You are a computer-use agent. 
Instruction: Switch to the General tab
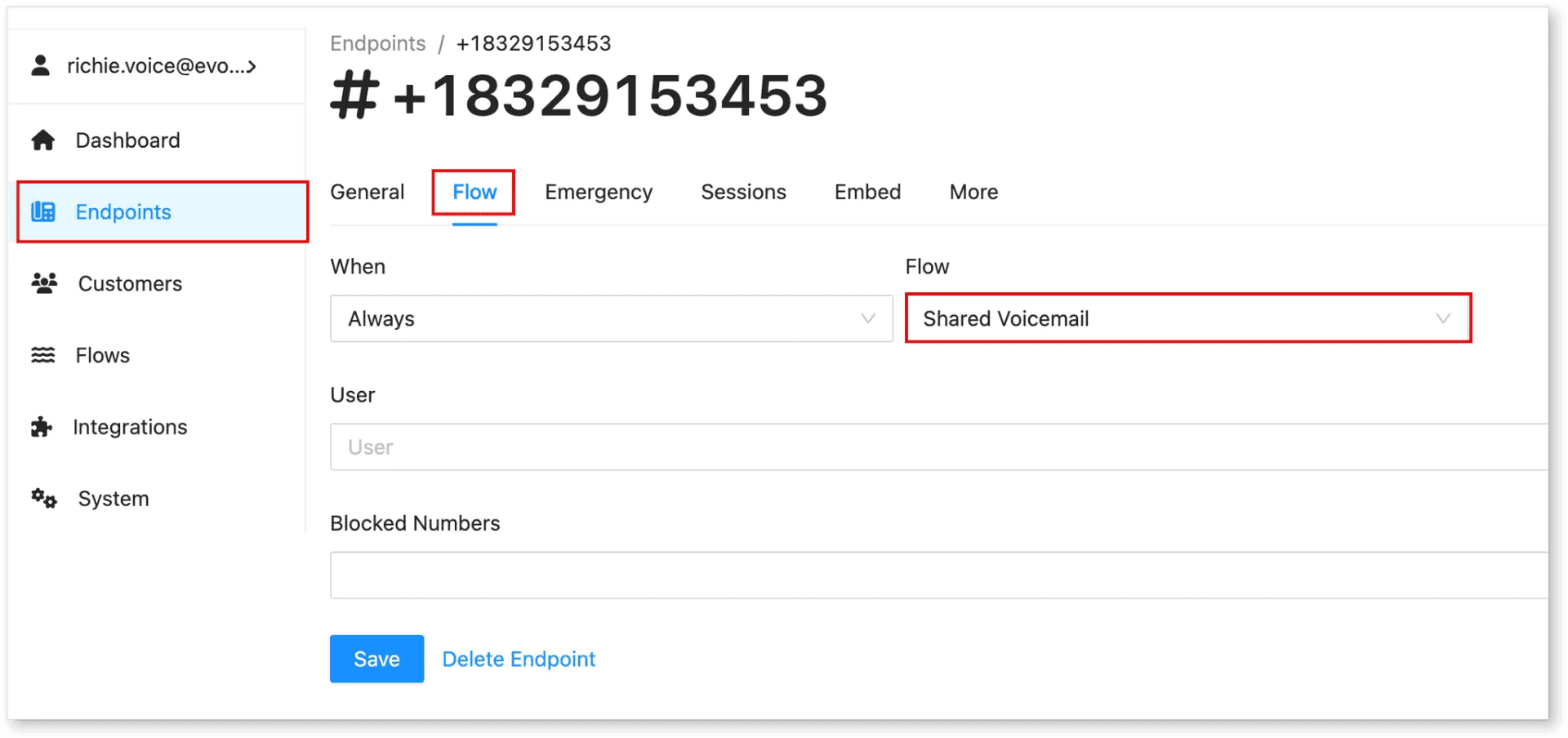tap(367, 192)
